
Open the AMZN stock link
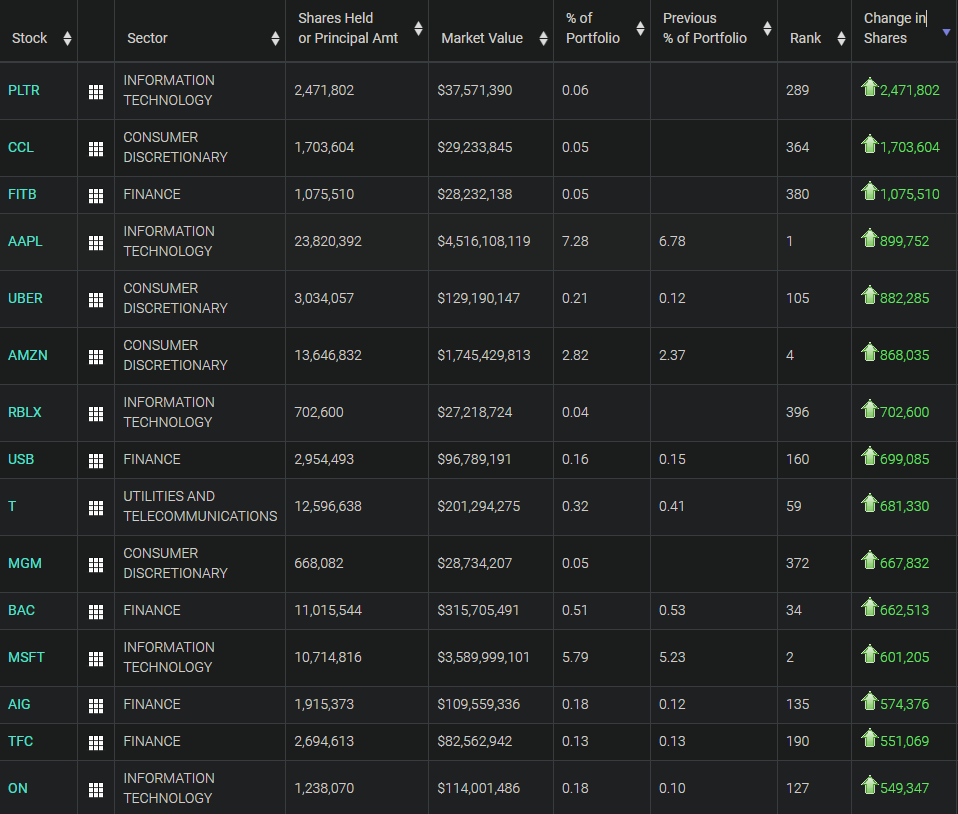pos(27,355)
